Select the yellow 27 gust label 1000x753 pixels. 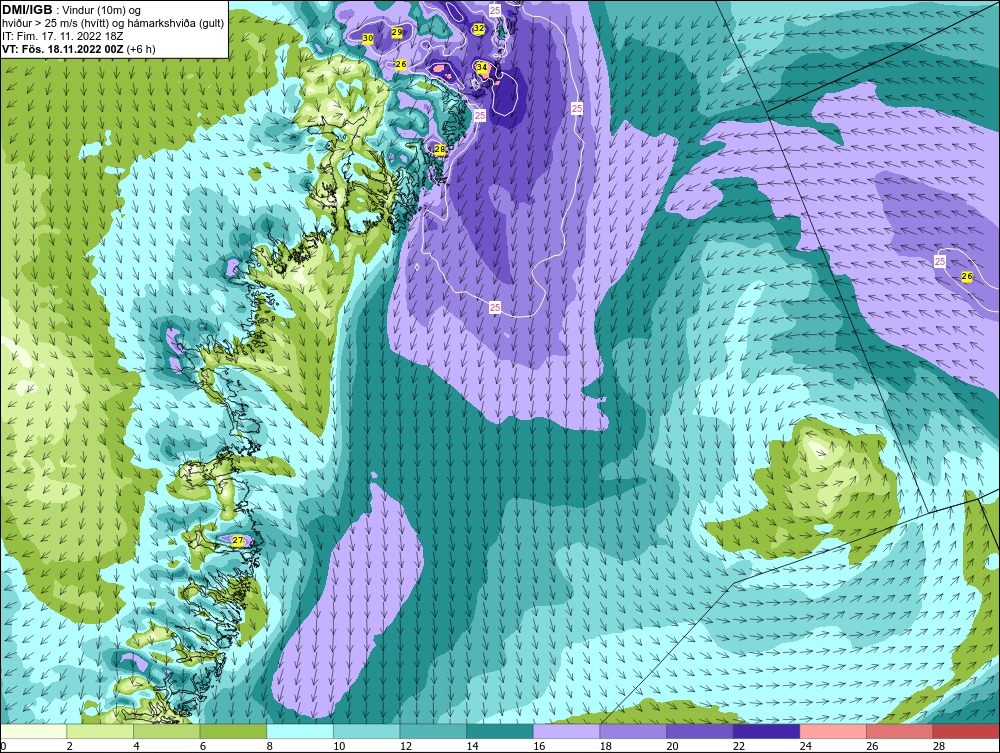coord(237,541)
